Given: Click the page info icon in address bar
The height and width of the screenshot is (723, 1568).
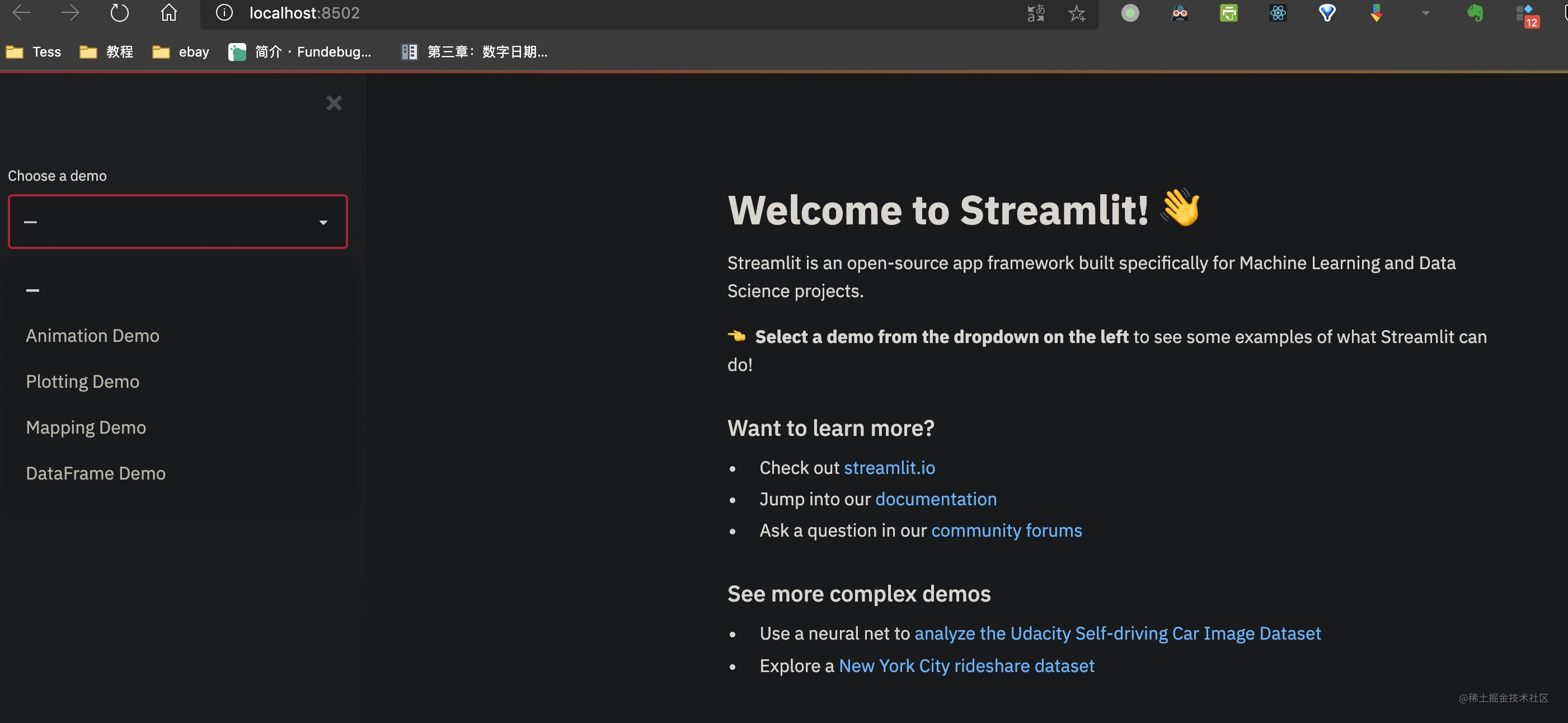Looking at the screenshot, I should [224, 13].
